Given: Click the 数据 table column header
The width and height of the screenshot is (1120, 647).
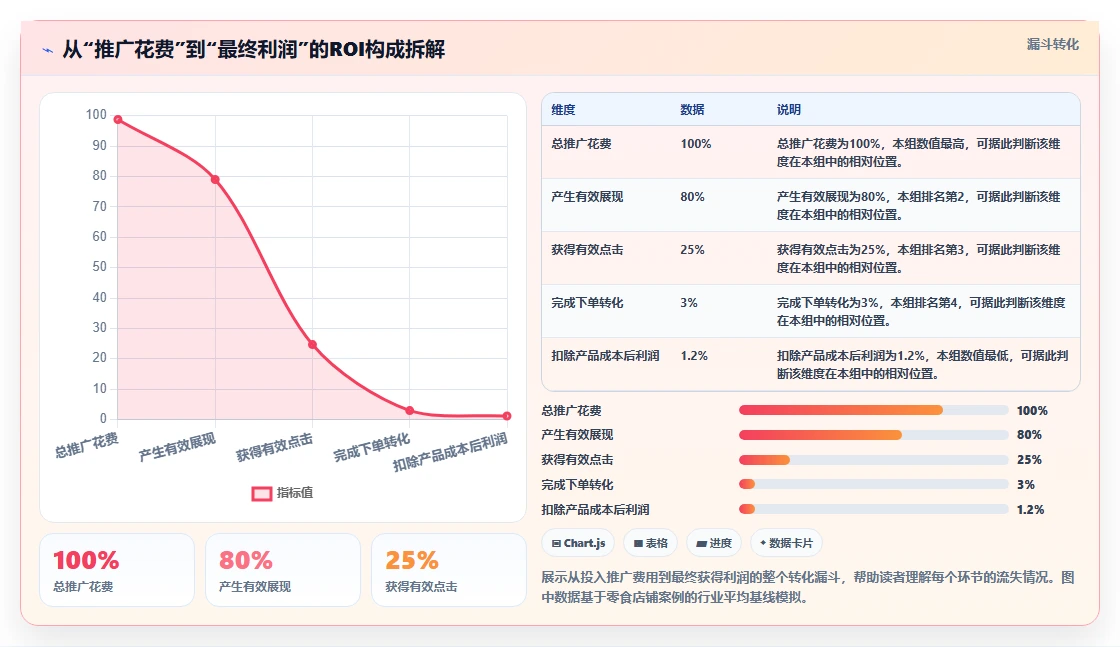Looking at the screenshot, I should click(x=692, y=109).
